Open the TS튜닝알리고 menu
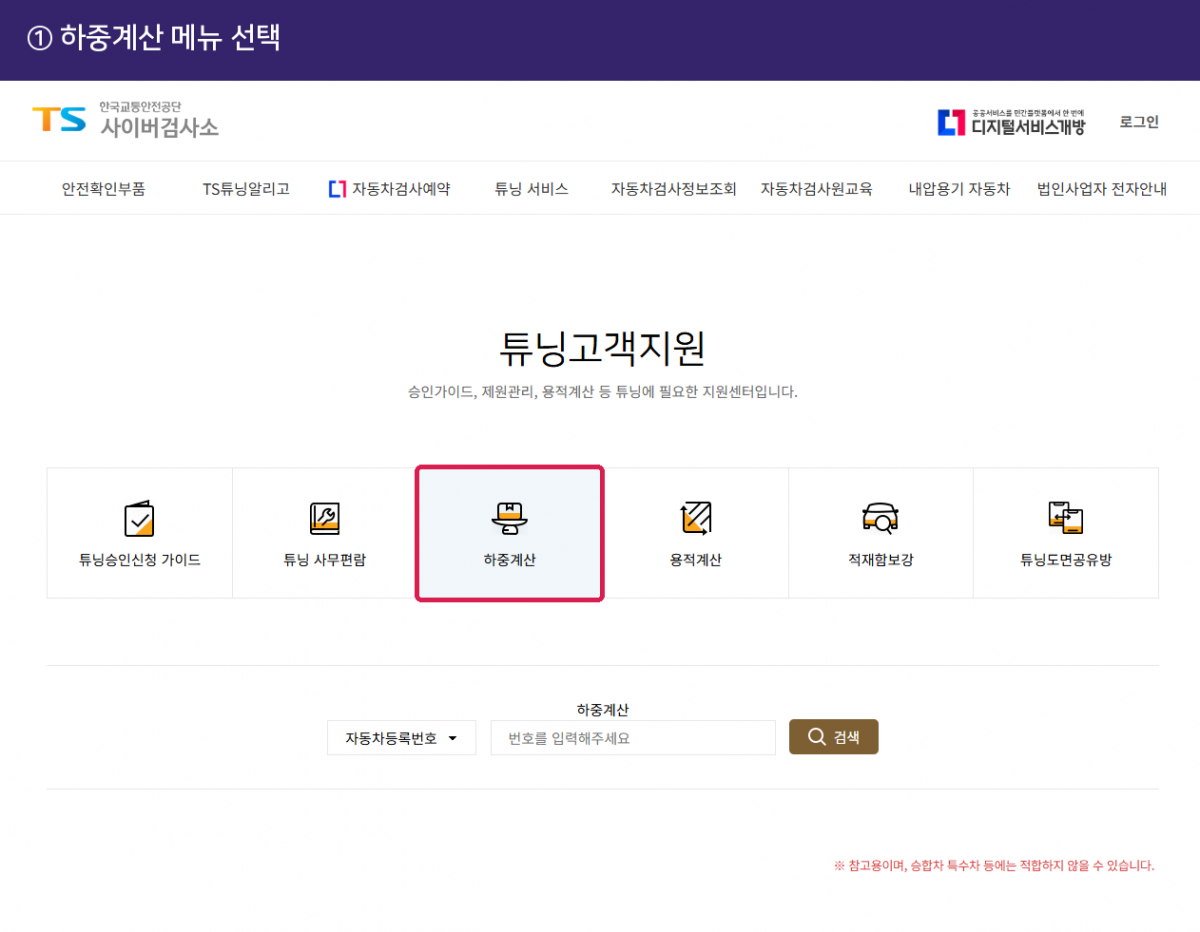This screenshot has width=1200, height=932. click(246, 189)
